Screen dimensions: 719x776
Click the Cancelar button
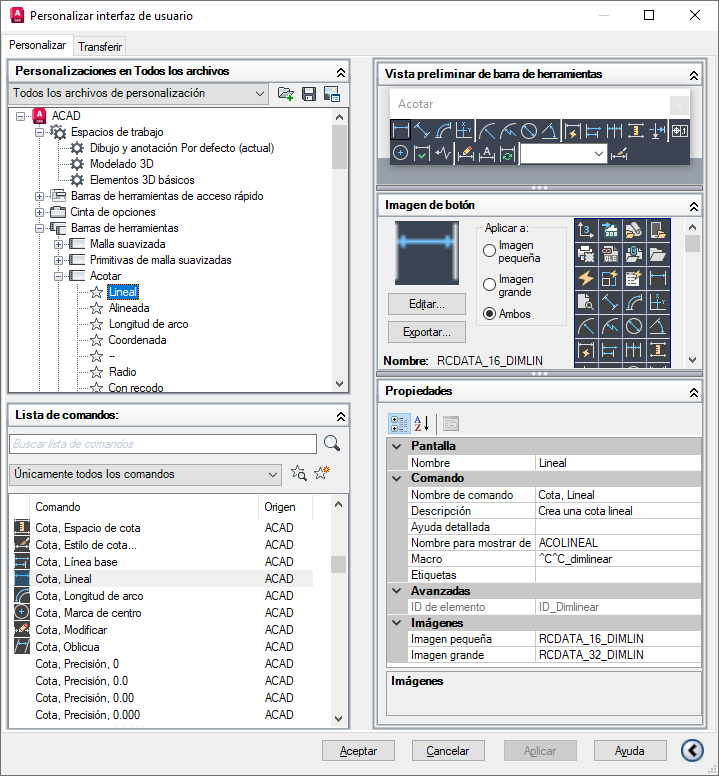click(x=448, y=751)
